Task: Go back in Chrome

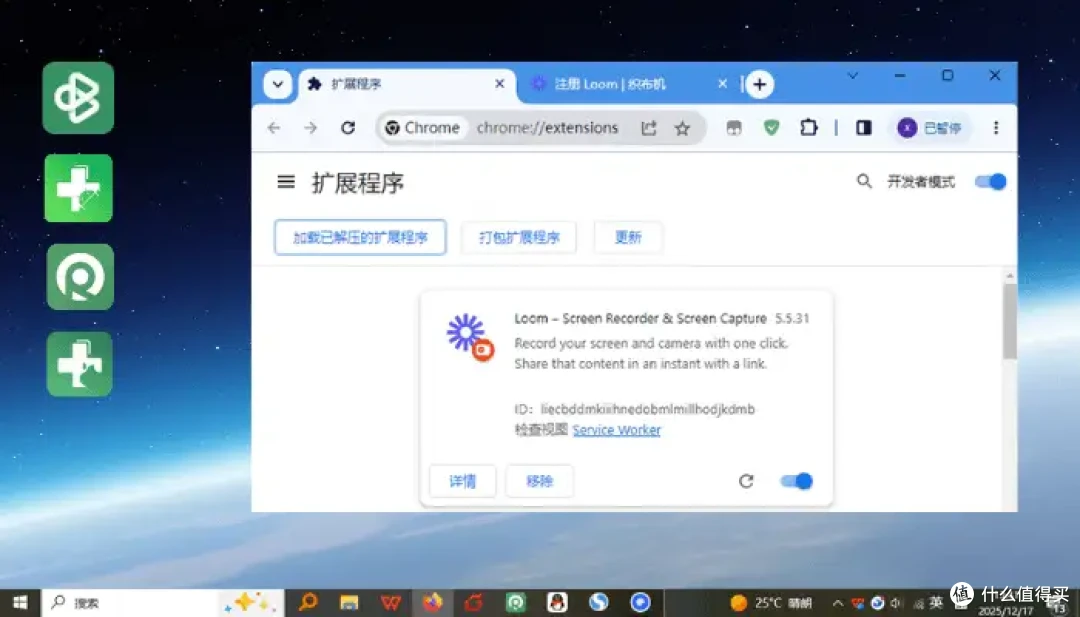Action: [x=274, y=127]
